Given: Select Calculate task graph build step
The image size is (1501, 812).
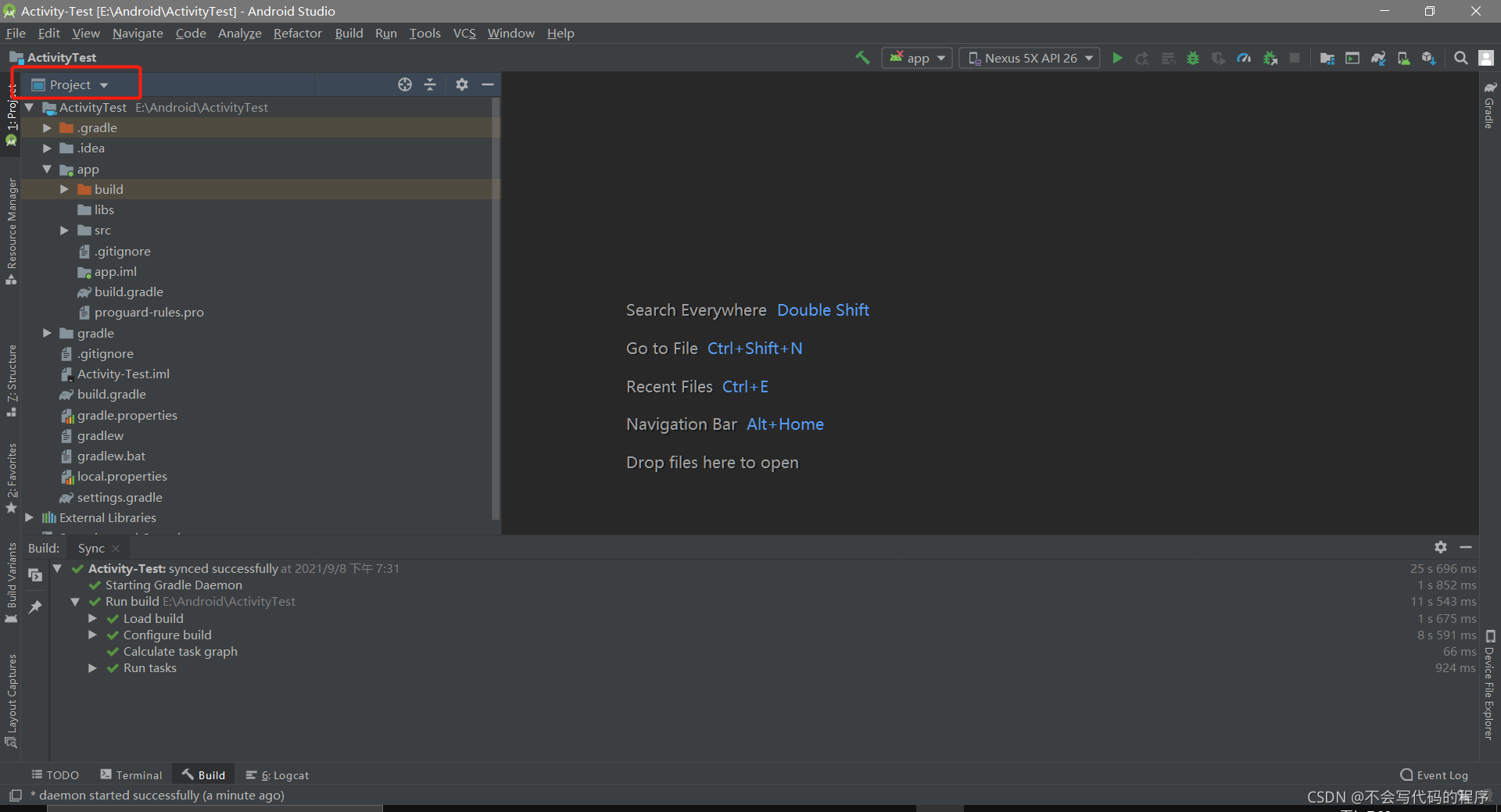Looking at the screenshot, I should [180, 651].
